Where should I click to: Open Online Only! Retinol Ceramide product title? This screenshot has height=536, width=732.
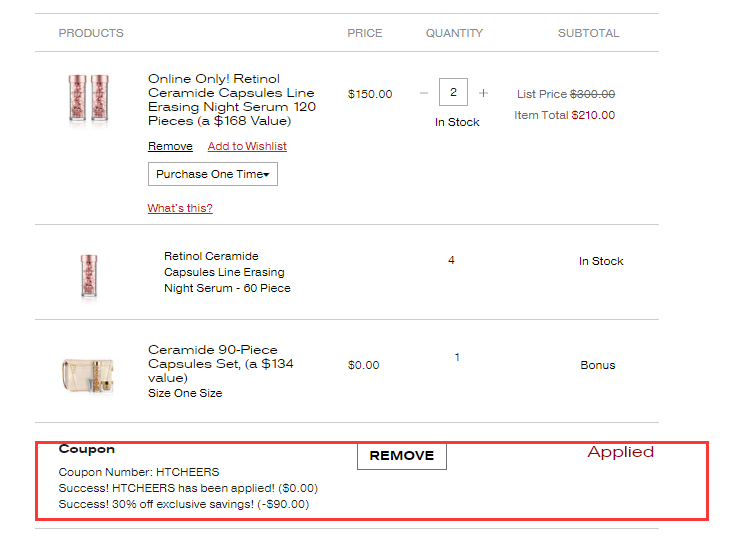click(232, 100)
